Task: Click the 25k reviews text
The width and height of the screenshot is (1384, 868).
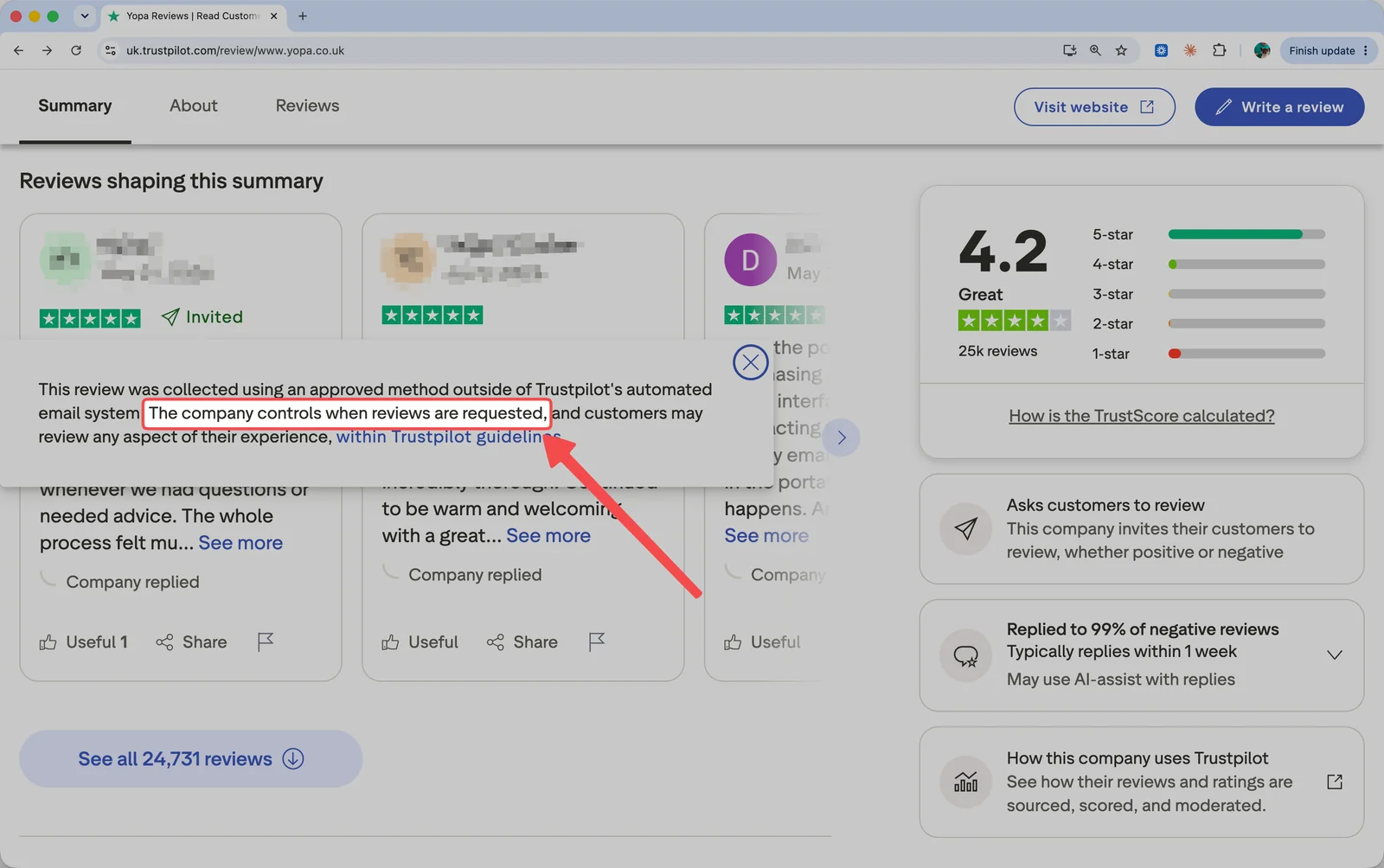Action: (x=997, y=351)
